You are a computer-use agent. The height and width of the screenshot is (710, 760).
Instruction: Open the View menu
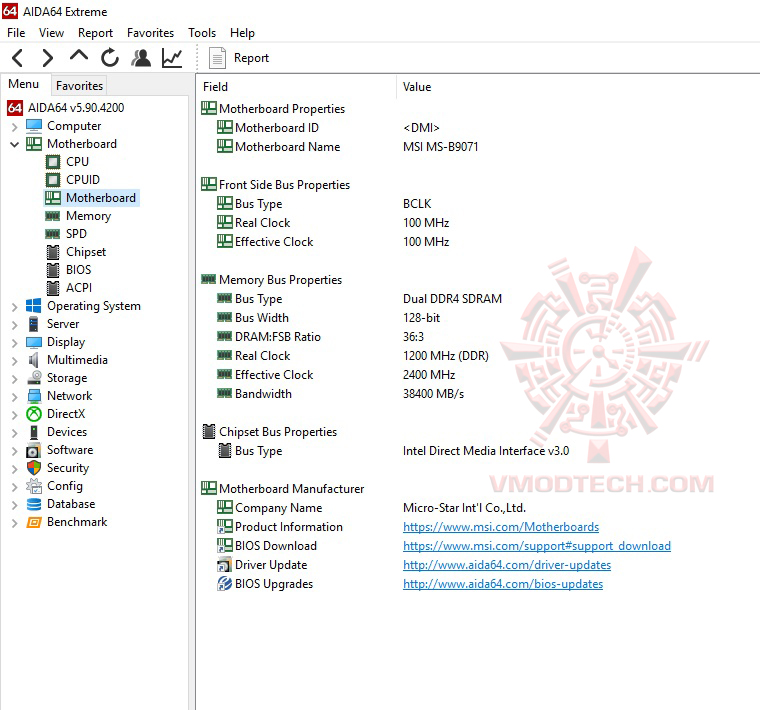tap(51, 32)
